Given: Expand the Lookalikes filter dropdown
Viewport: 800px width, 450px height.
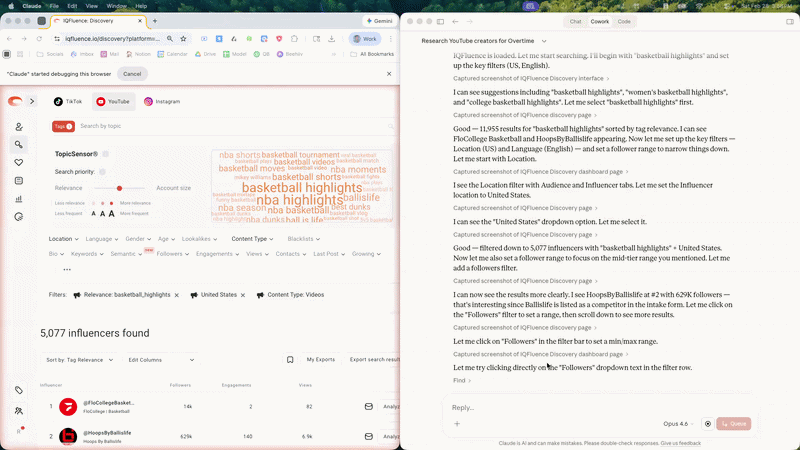Looking at the screenshot, I should [x=199, y=239].
